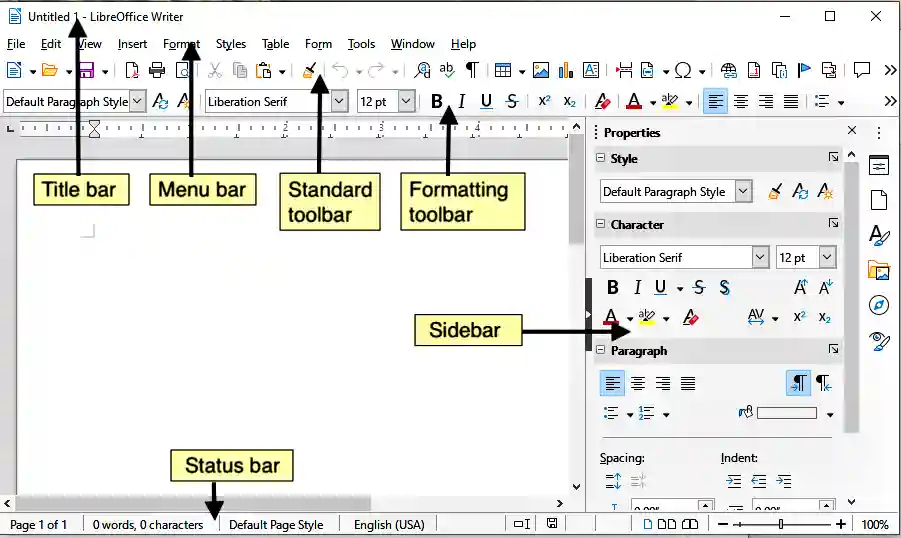901x538 pixels.
Task: Apply superscript in the Formatting toolbar
Action: click(x=544, y=102)
